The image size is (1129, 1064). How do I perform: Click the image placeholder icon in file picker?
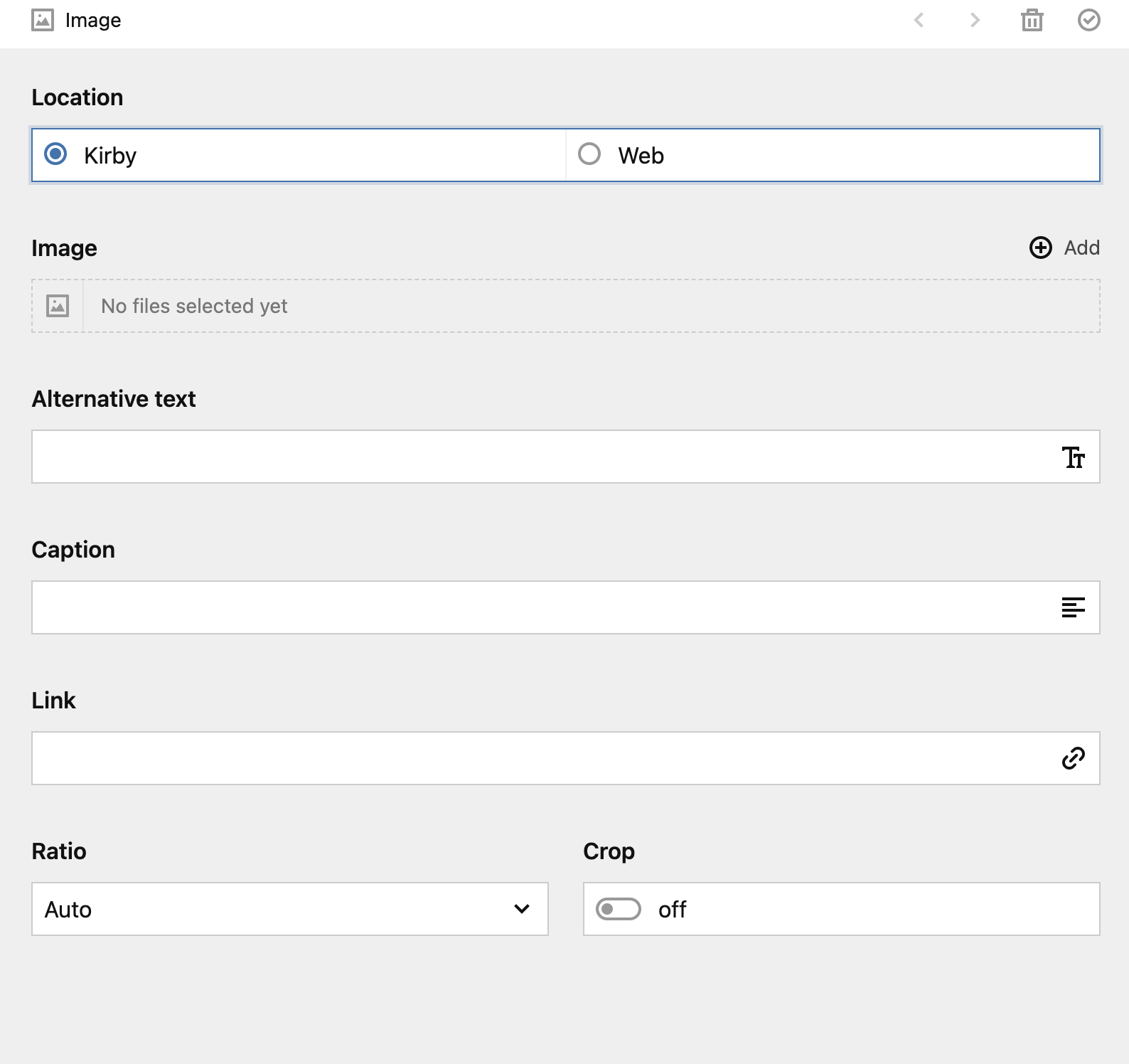click(x=58, y=306)
